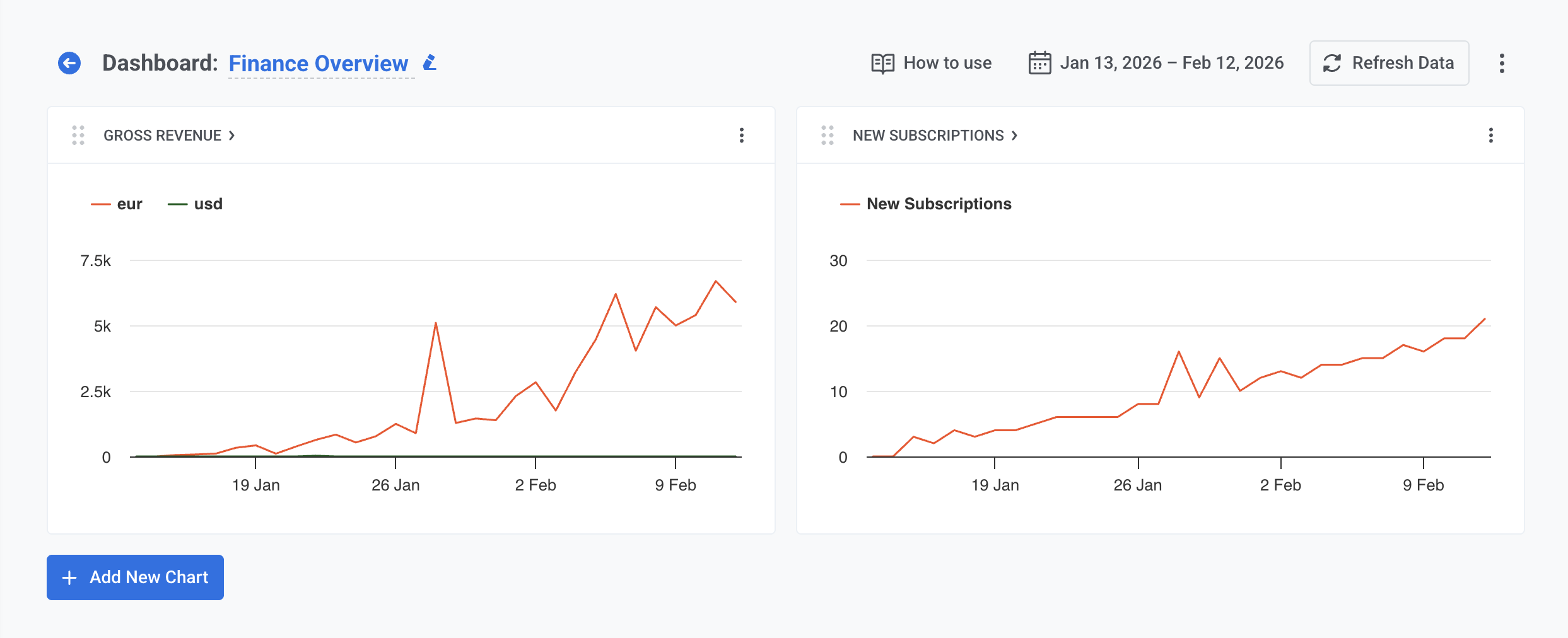This screenshot has width=1568, height=638.
Task: Open the Gross Revenue card options menu
Action: pos(741,135)
